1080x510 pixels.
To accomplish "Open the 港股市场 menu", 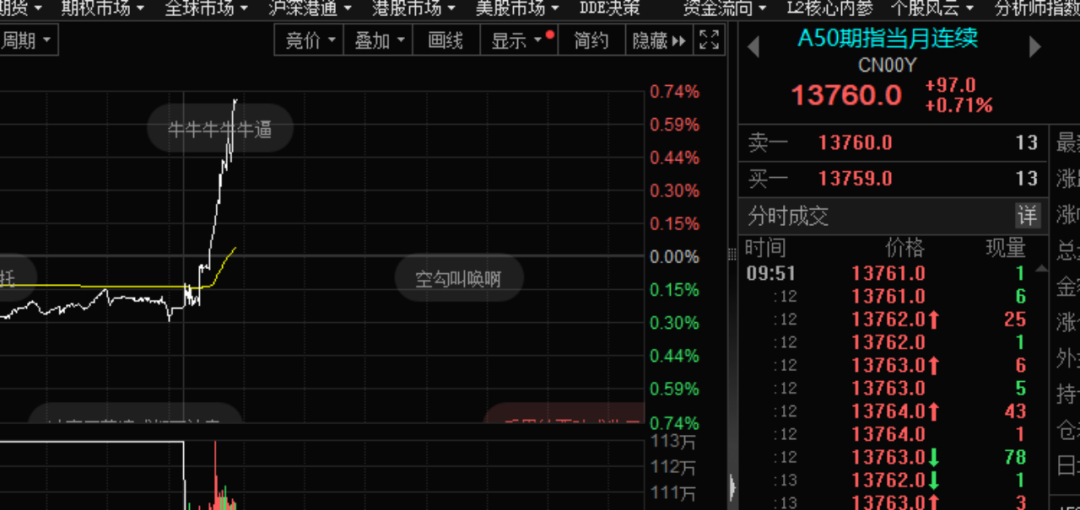I will tap(413, 8).
